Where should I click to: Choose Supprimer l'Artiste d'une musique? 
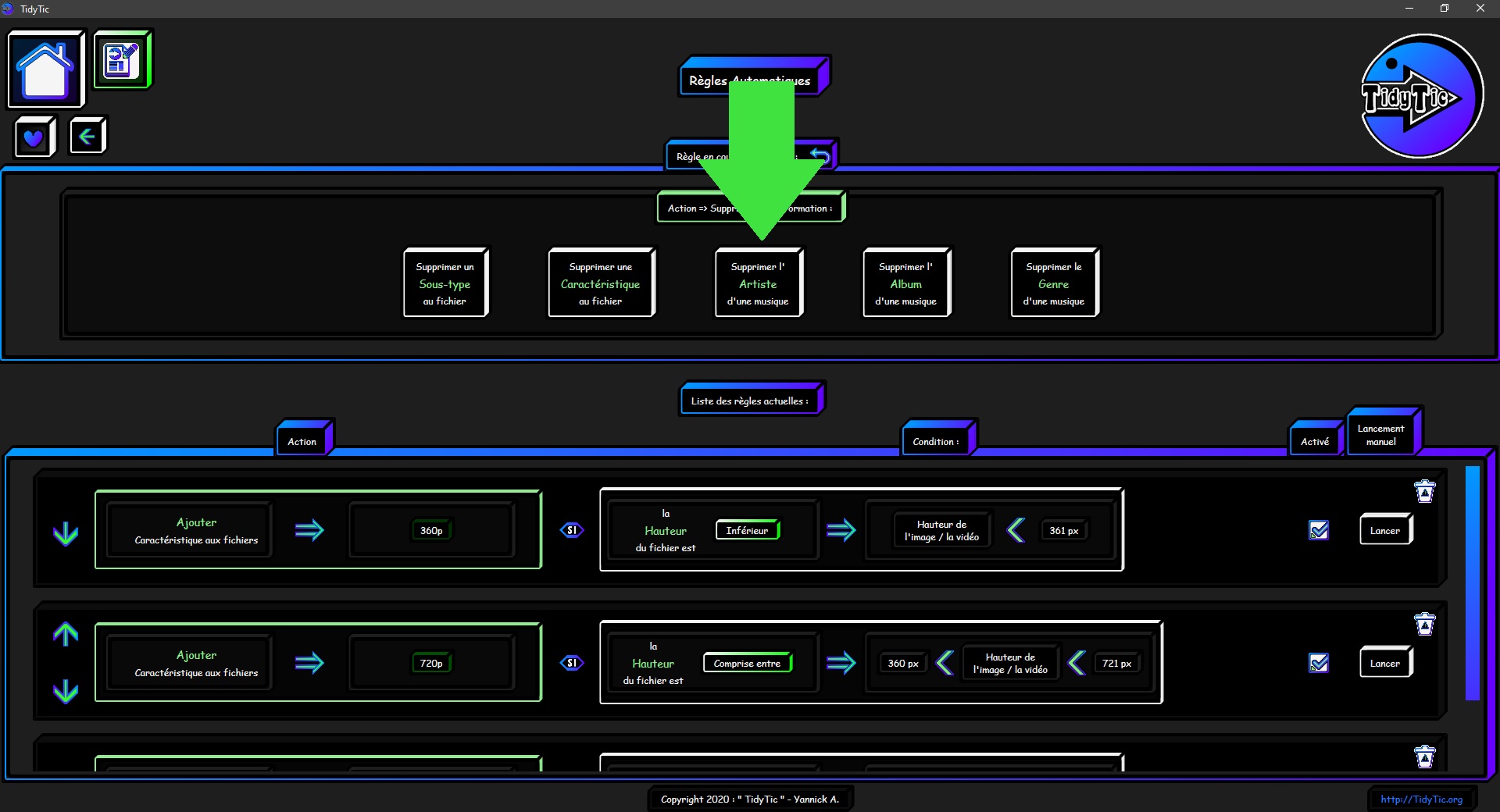(x=758, y=283)
